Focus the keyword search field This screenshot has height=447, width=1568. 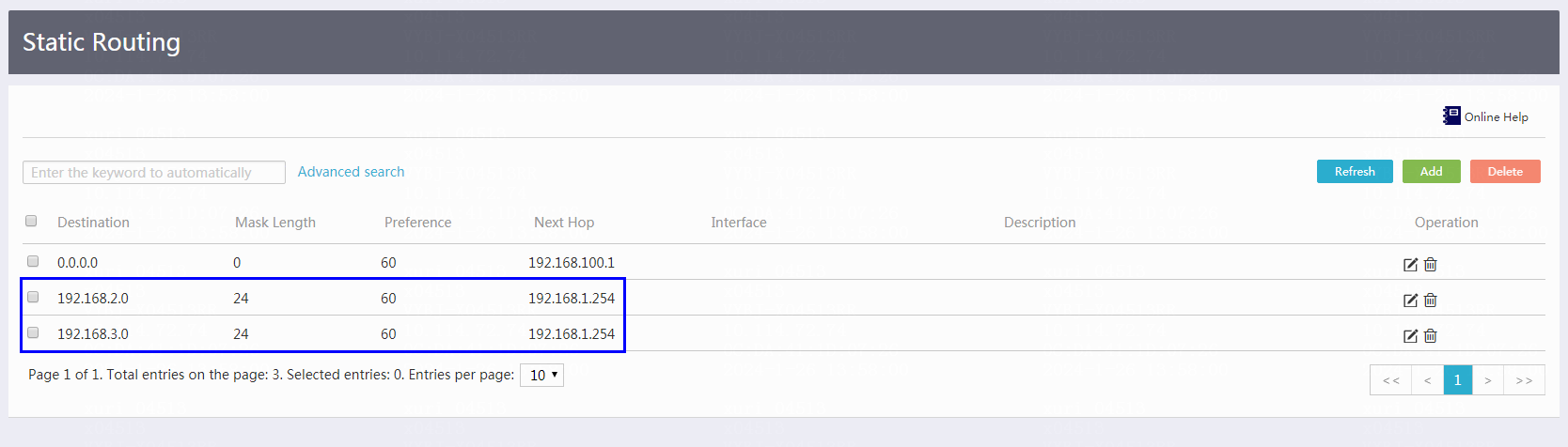pos(154,173)
